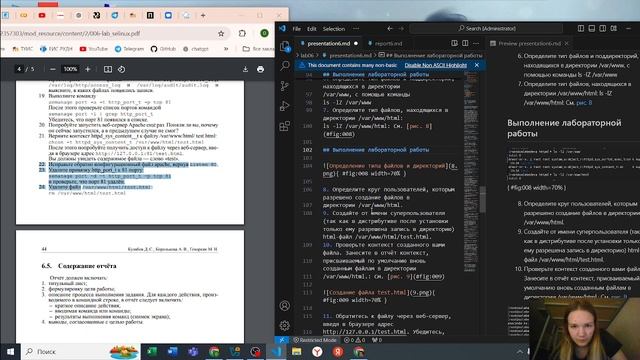The height and width of the screenshot is (360, 640).
Task: Open Edit menu in VS Code
Action: (x=312, y=29)
